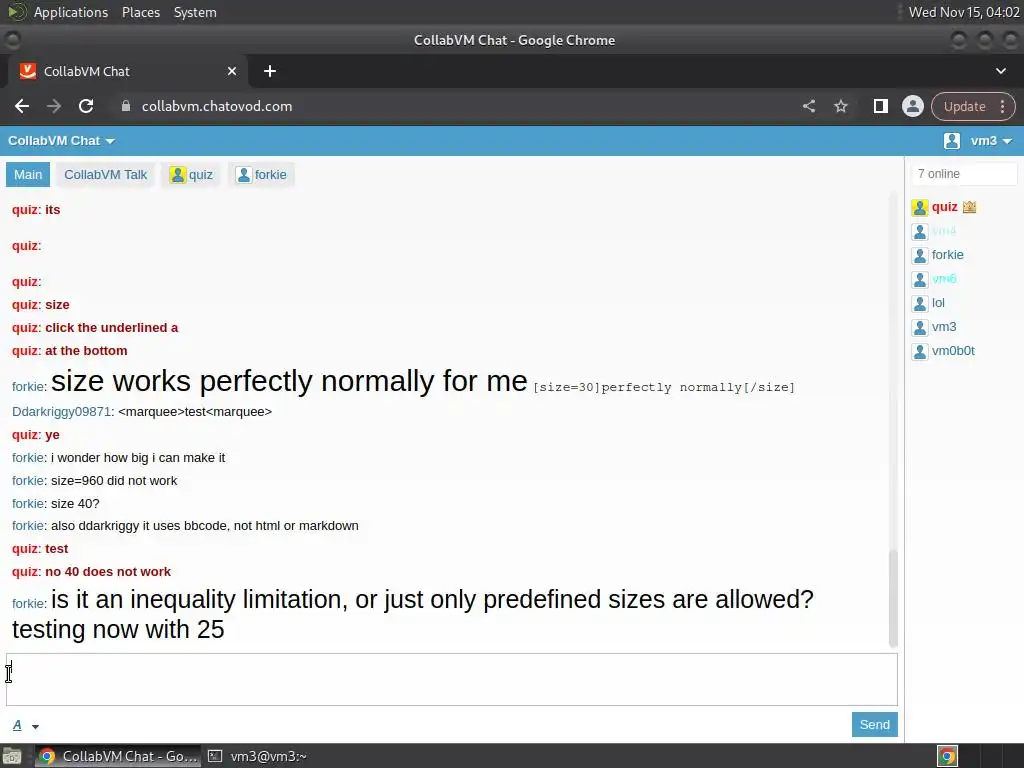Open the CollabVM Chat dropdown menu
The width and height of the screenshot is (1024, 768).
click(x=61, y=141)
